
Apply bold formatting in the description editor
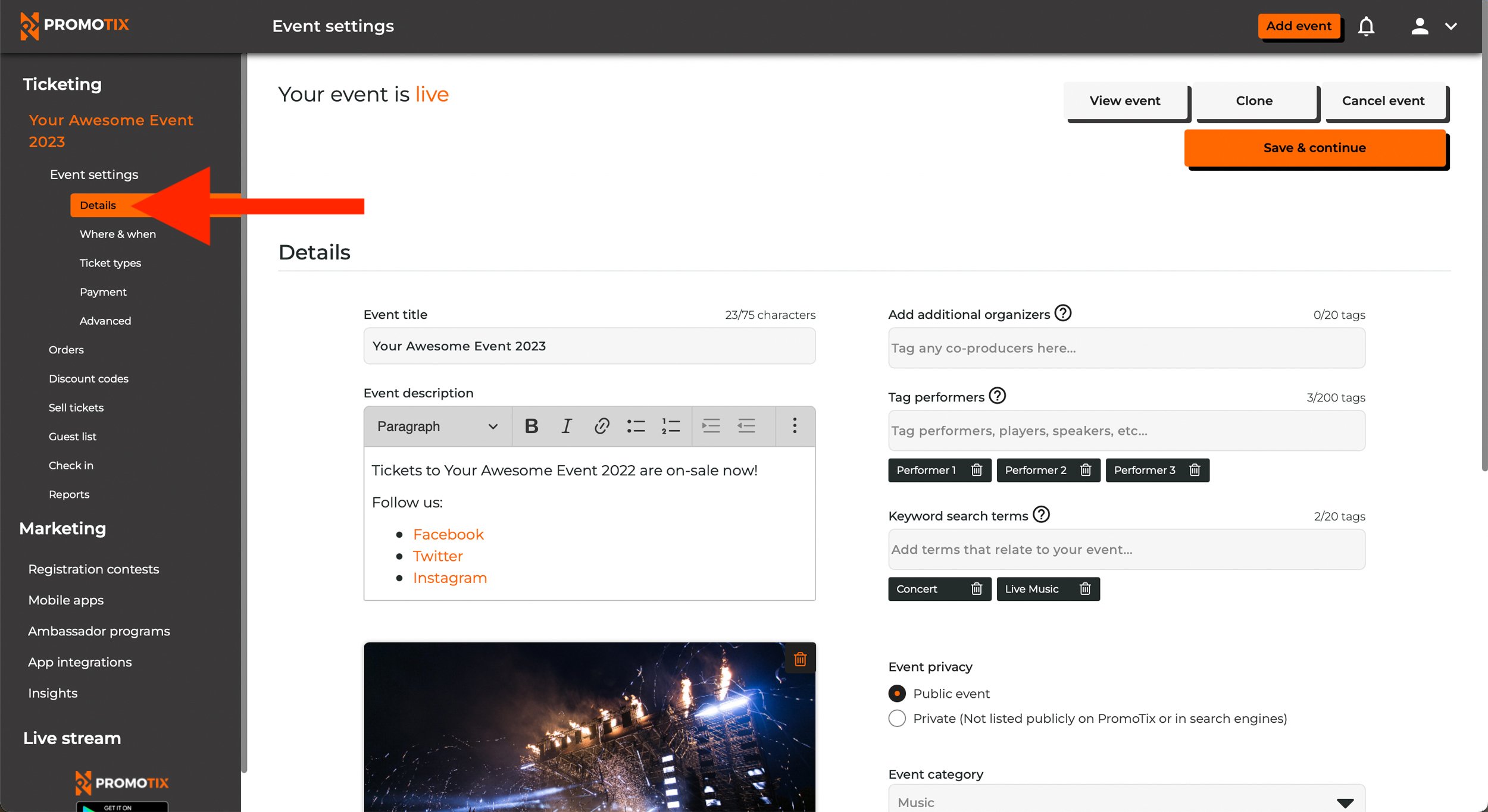531,426
